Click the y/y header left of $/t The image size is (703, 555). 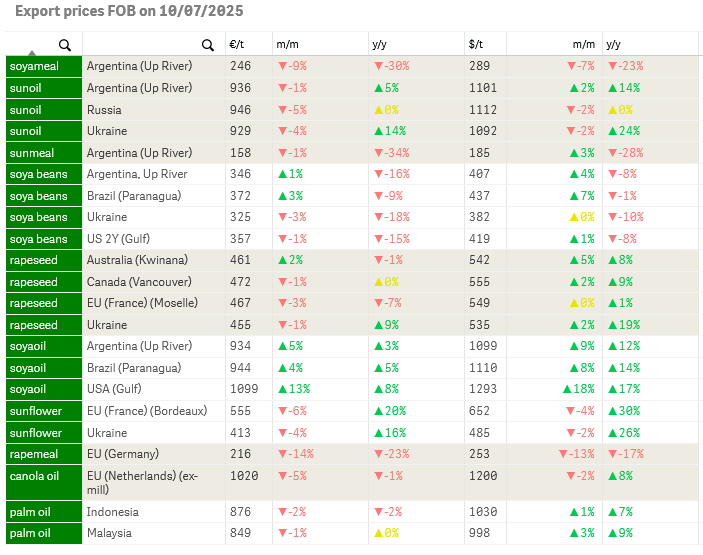click(380, 44)
